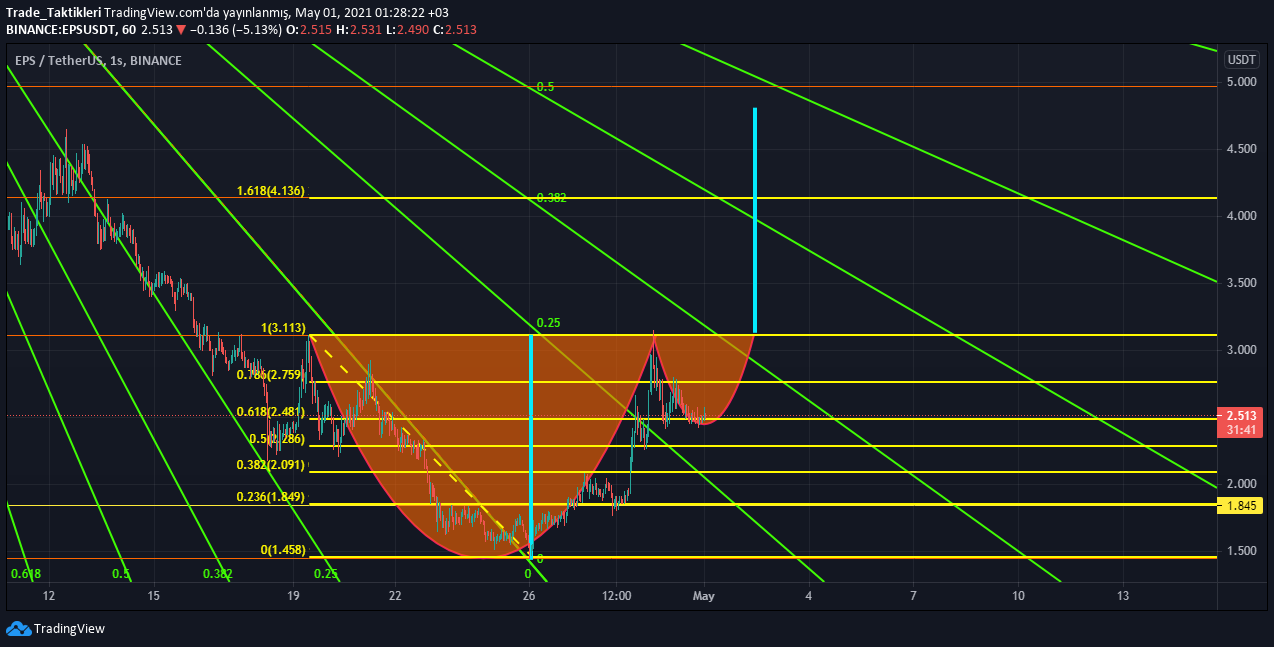This screenshot has width=1274, height=647.
Task: Click the USDT currency label box
Action: pyautogui.click(x=1241, y=59)
